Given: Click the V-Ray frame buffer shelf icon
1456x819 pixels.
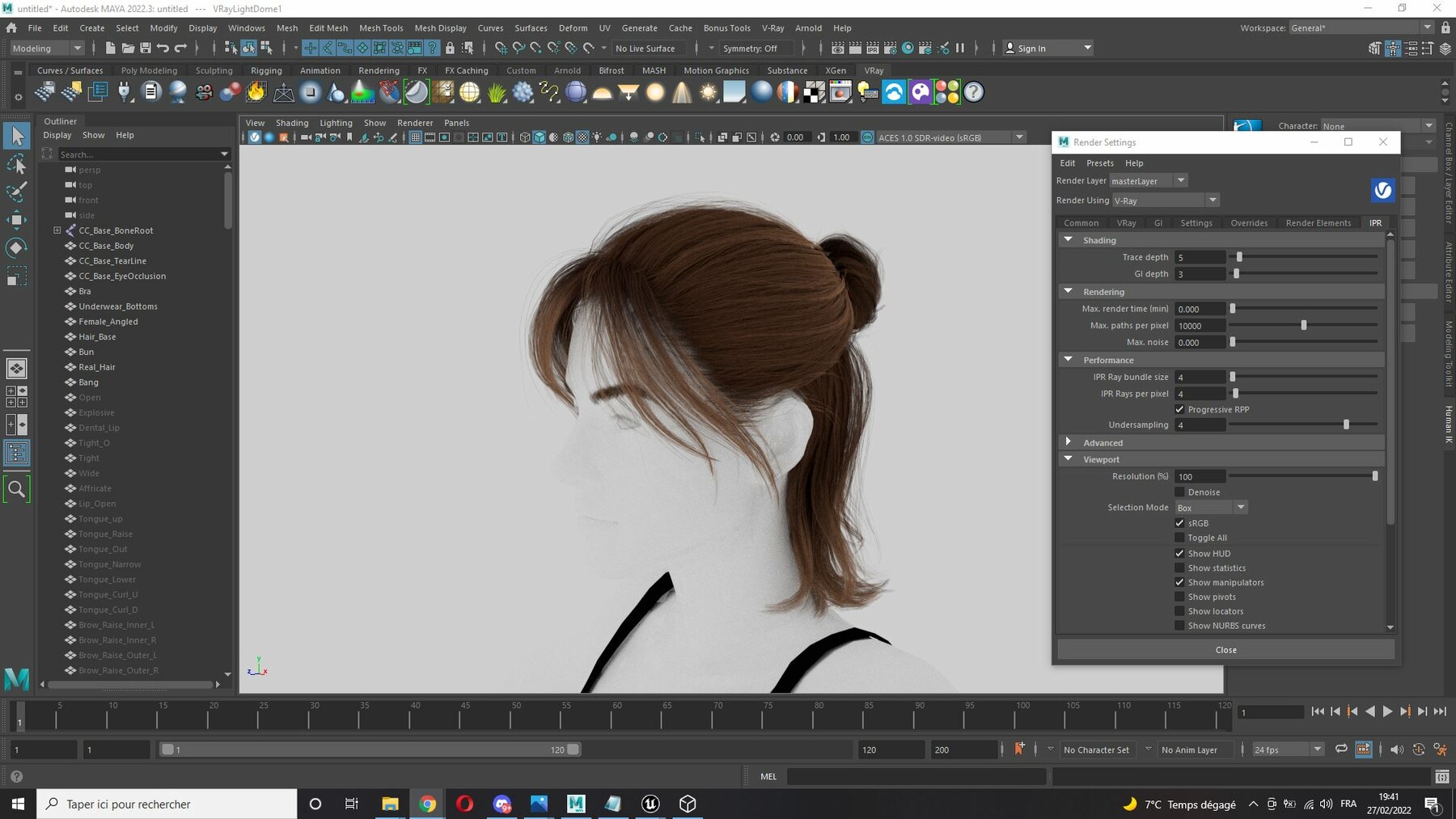Looking at the screenshot, I should pos(840,92).
